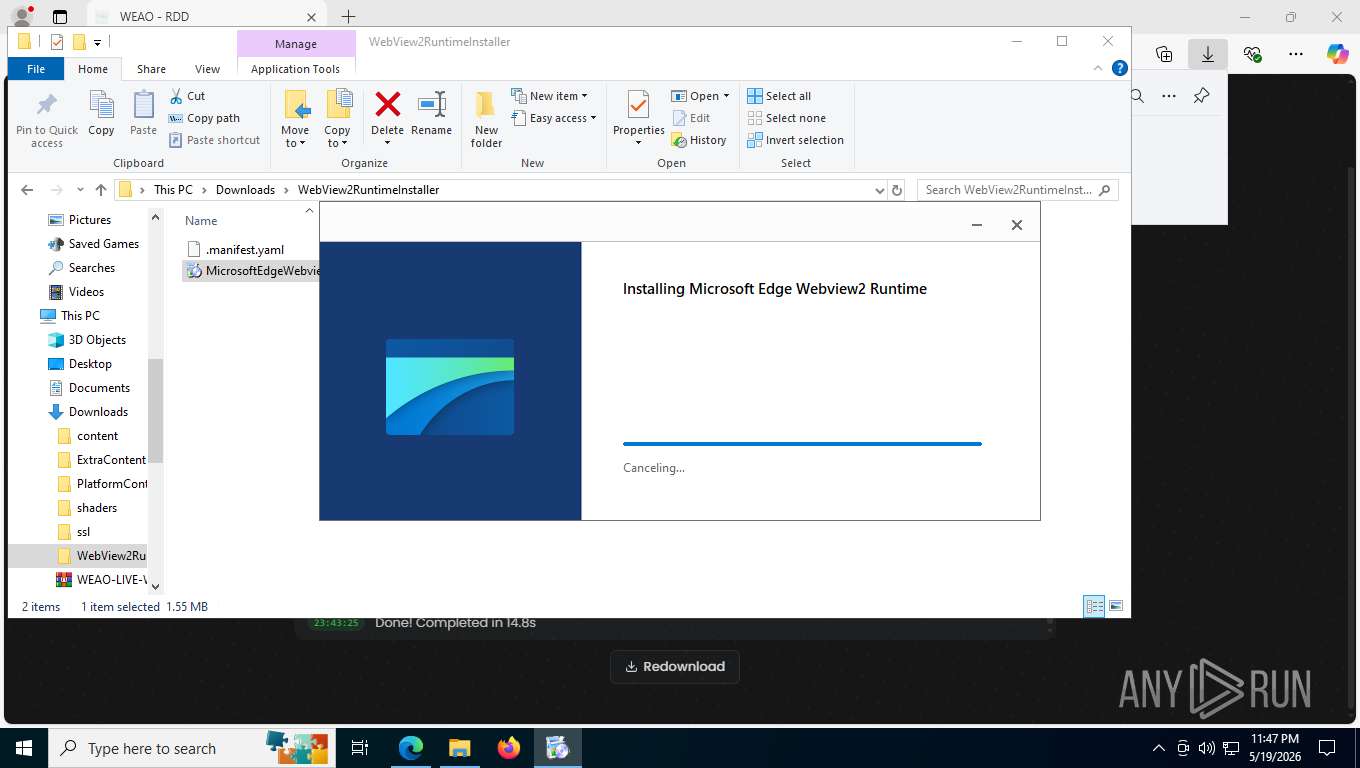Select Documents in navigation pane
The height and width of the screenshot is (768, 1360).
tap(99, 388)
